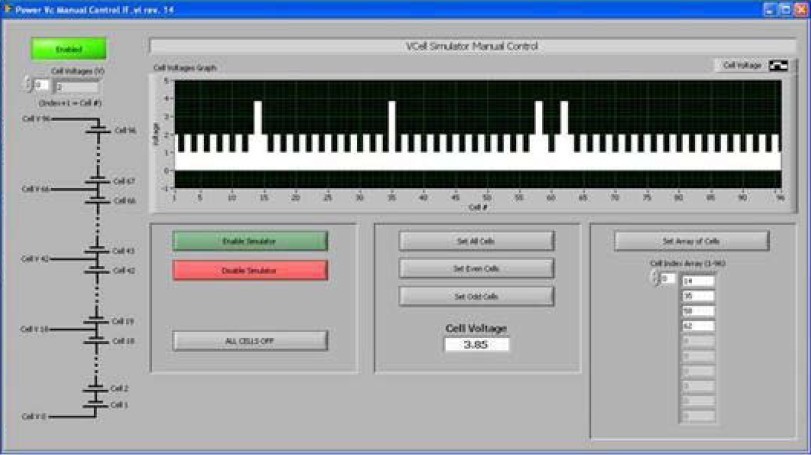The height and width of the screenshot is (455, 811).
Task: Maximize the Power Vc Manual Control window
Action: click(x=785, y=8)
